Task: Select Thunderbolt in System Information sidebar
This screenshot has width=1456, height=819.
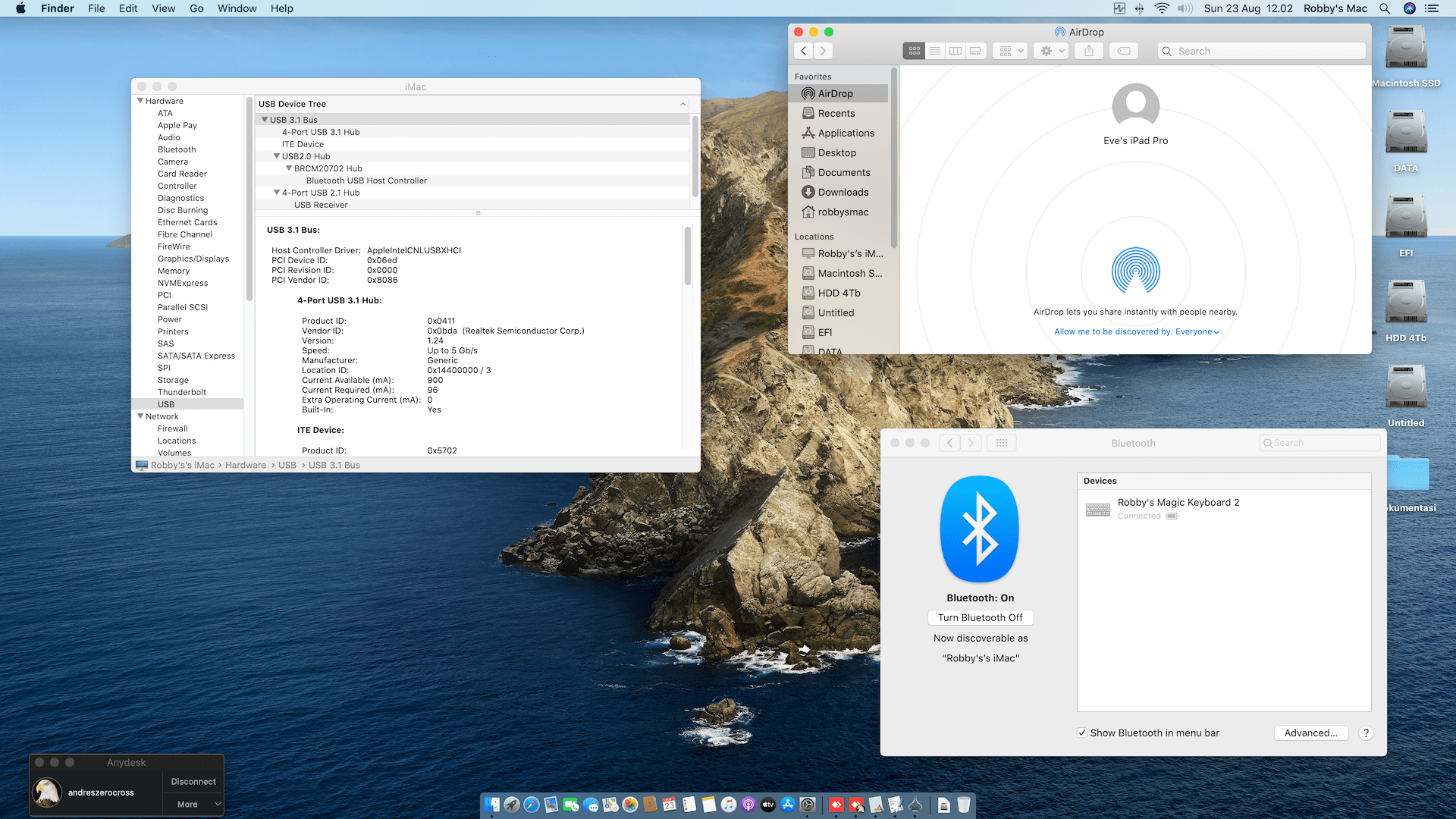Action: [x=182, y=392]
